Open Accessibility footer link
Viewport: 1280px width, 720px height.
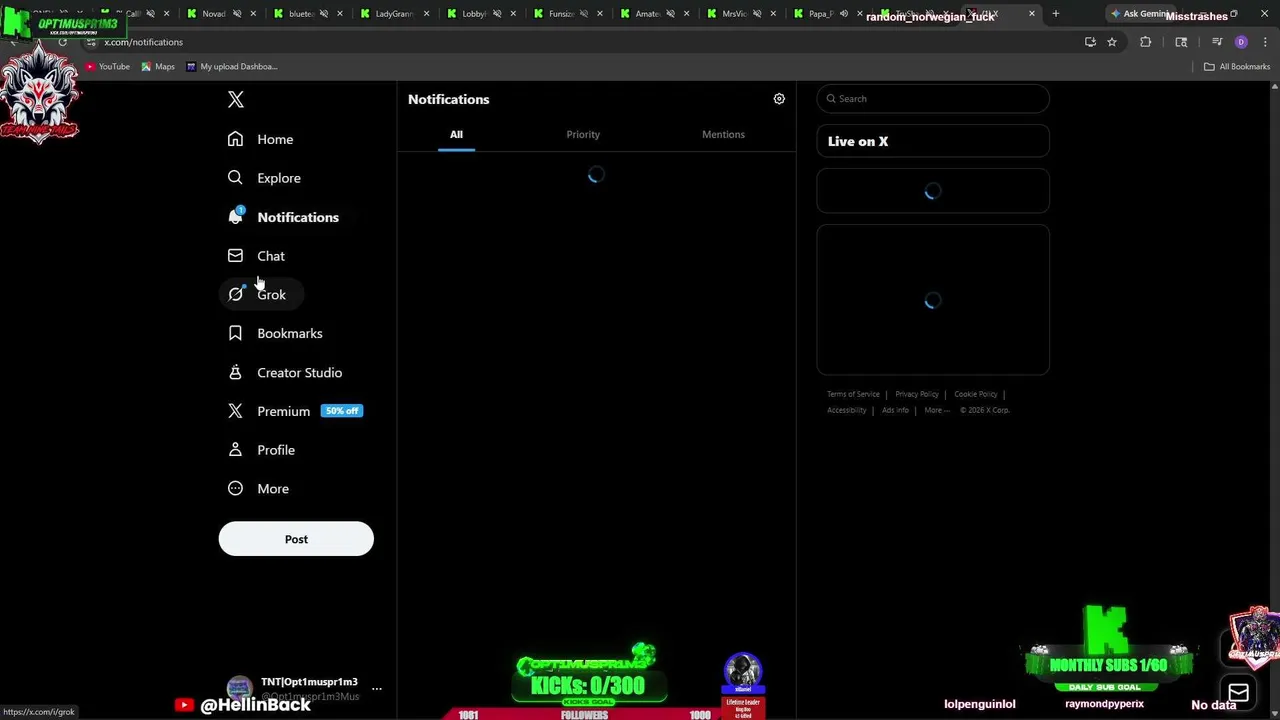[x=847, y=410]
